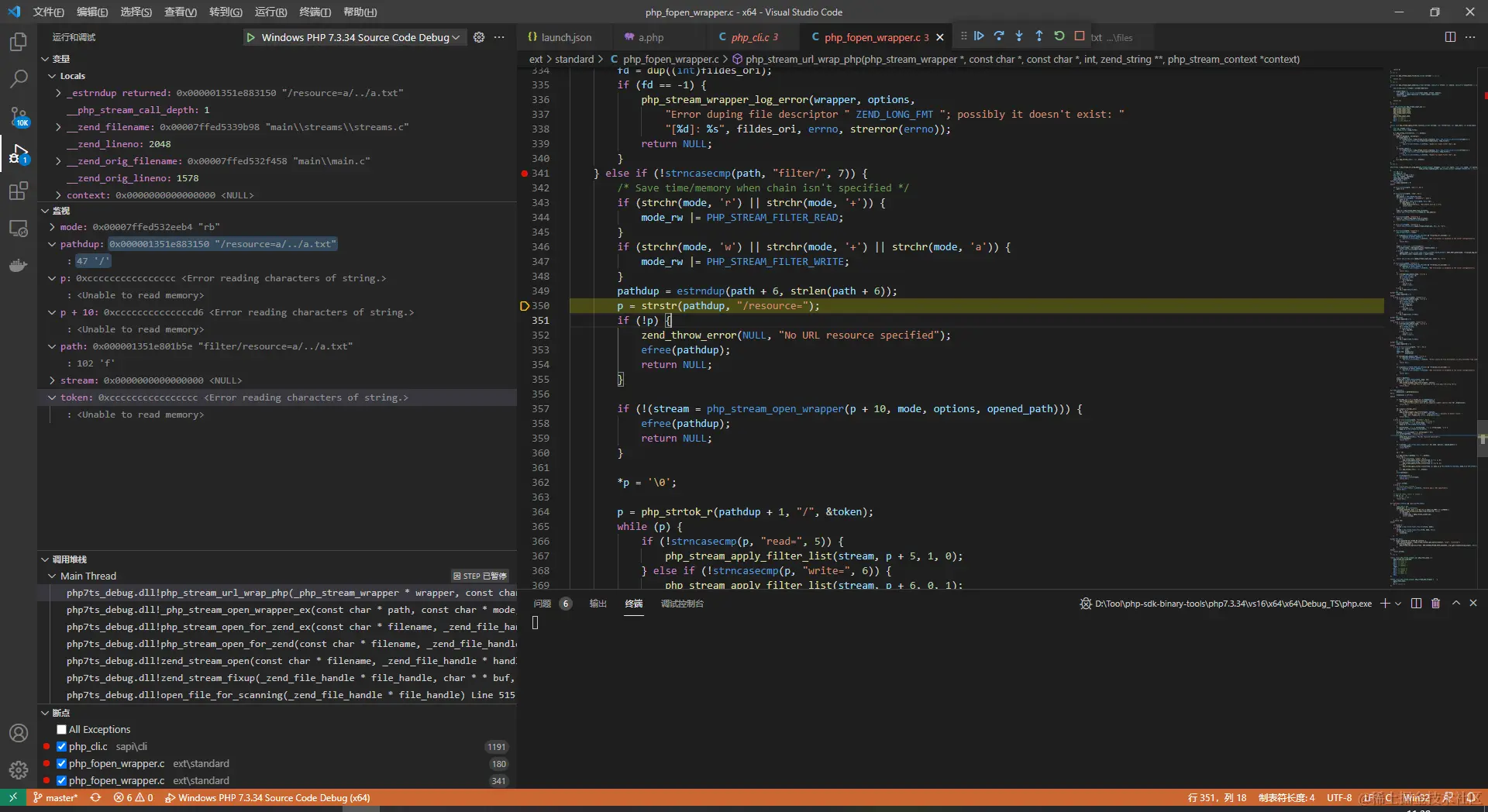Select zend_stream_fixup frame in call stack
The image size is (1488, 812).
[291, 678]
